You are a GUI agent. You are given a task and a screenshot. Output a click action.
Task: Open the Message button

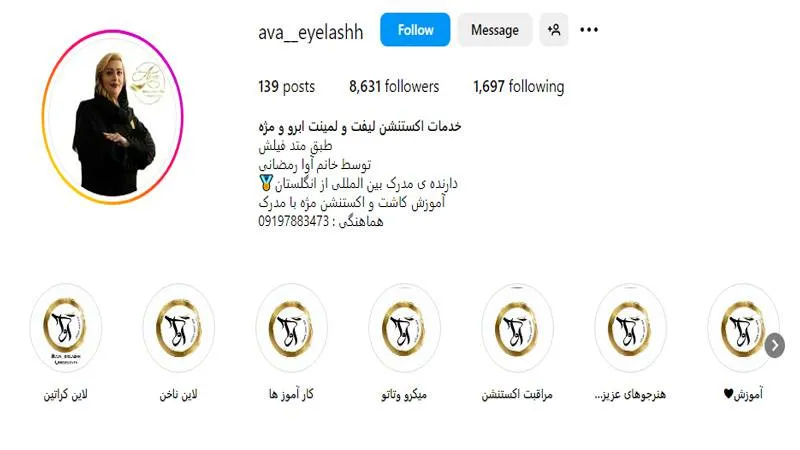click(494, 30)
